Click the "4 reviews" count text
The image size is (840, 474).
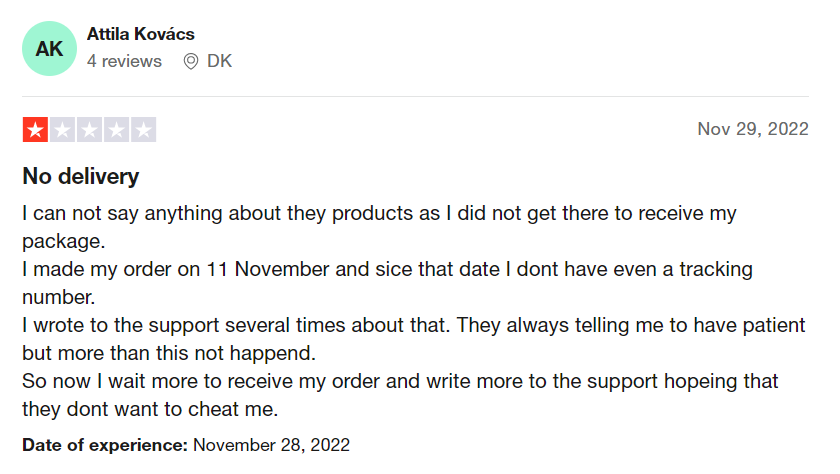(124, 61)
